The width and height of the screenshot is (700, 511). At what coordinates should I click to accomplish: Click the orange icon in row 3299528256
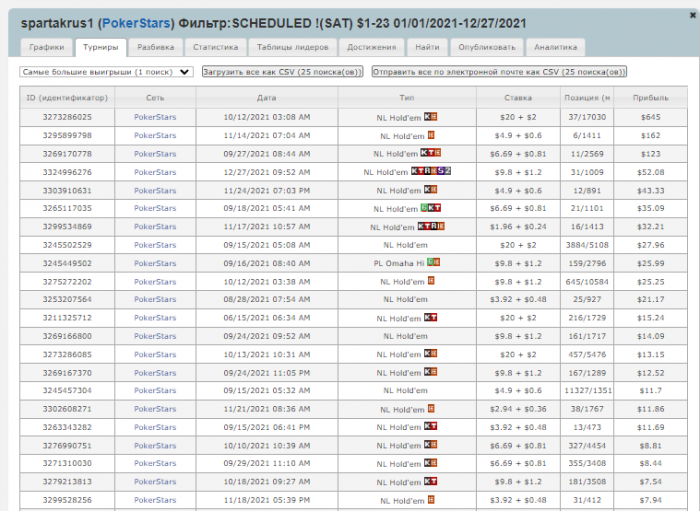pos(431,499)
